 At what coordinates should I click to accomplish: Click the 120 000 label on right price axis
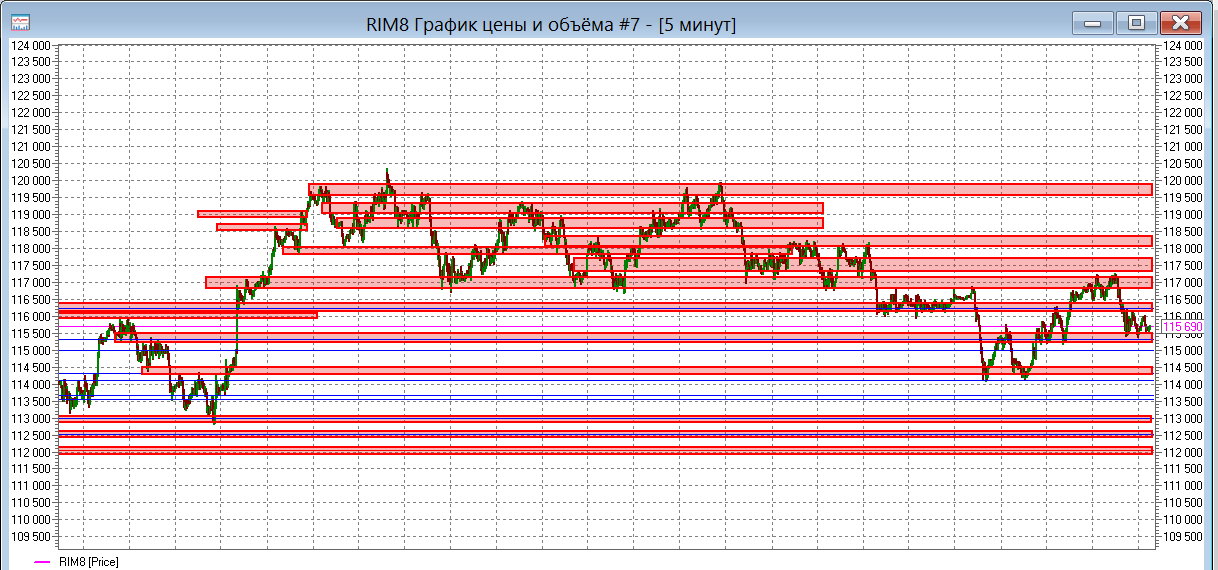pyautogui.click(x=1183, y=181)
